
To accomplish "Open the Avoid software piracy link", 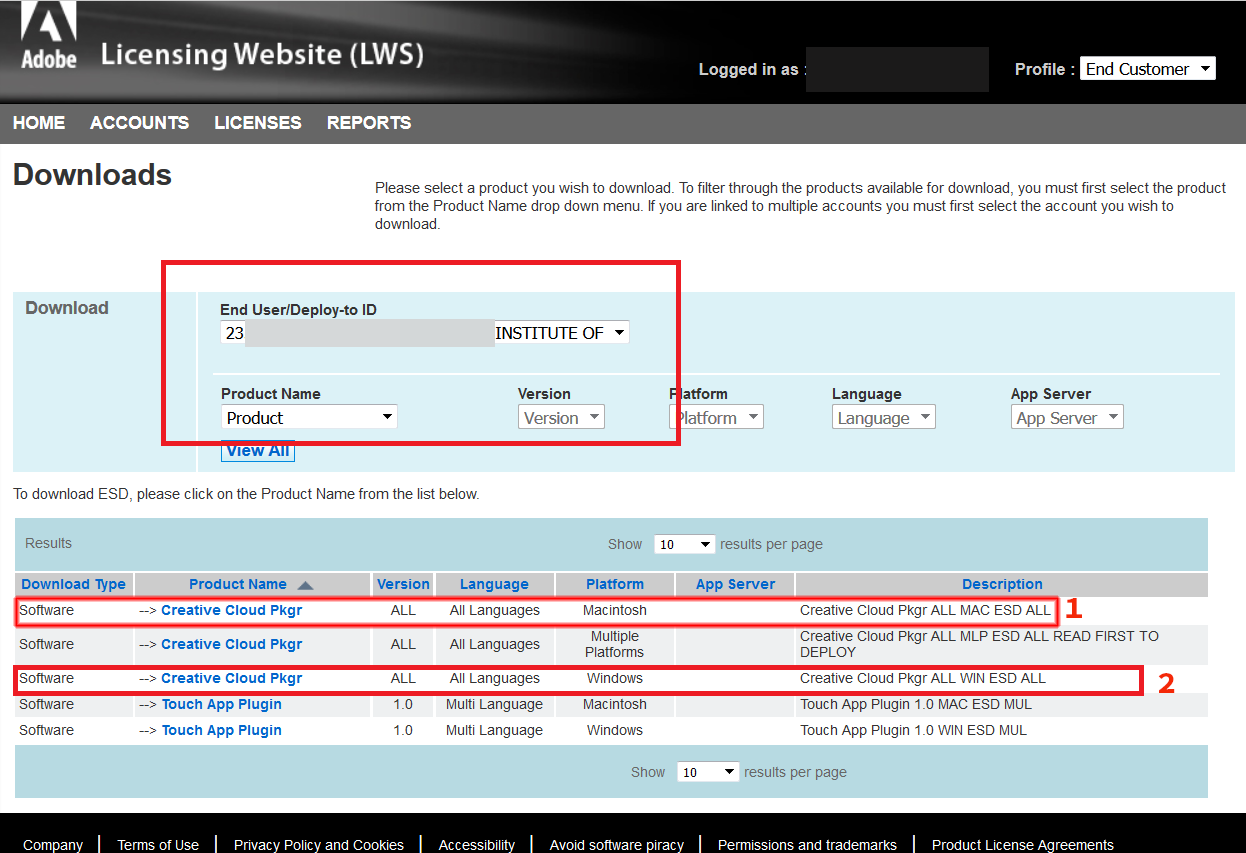I will (x=617, y=845).
